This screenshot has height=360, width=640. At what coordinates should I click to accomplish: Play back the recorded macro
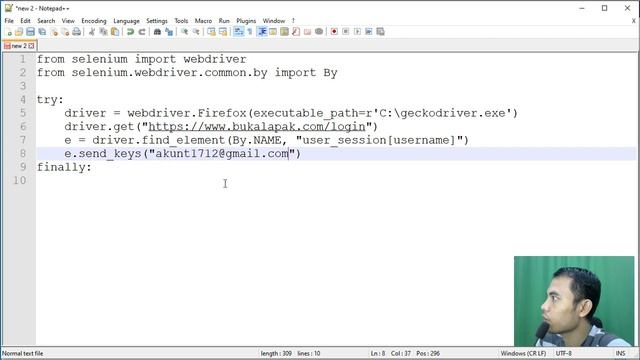point(357,32)
